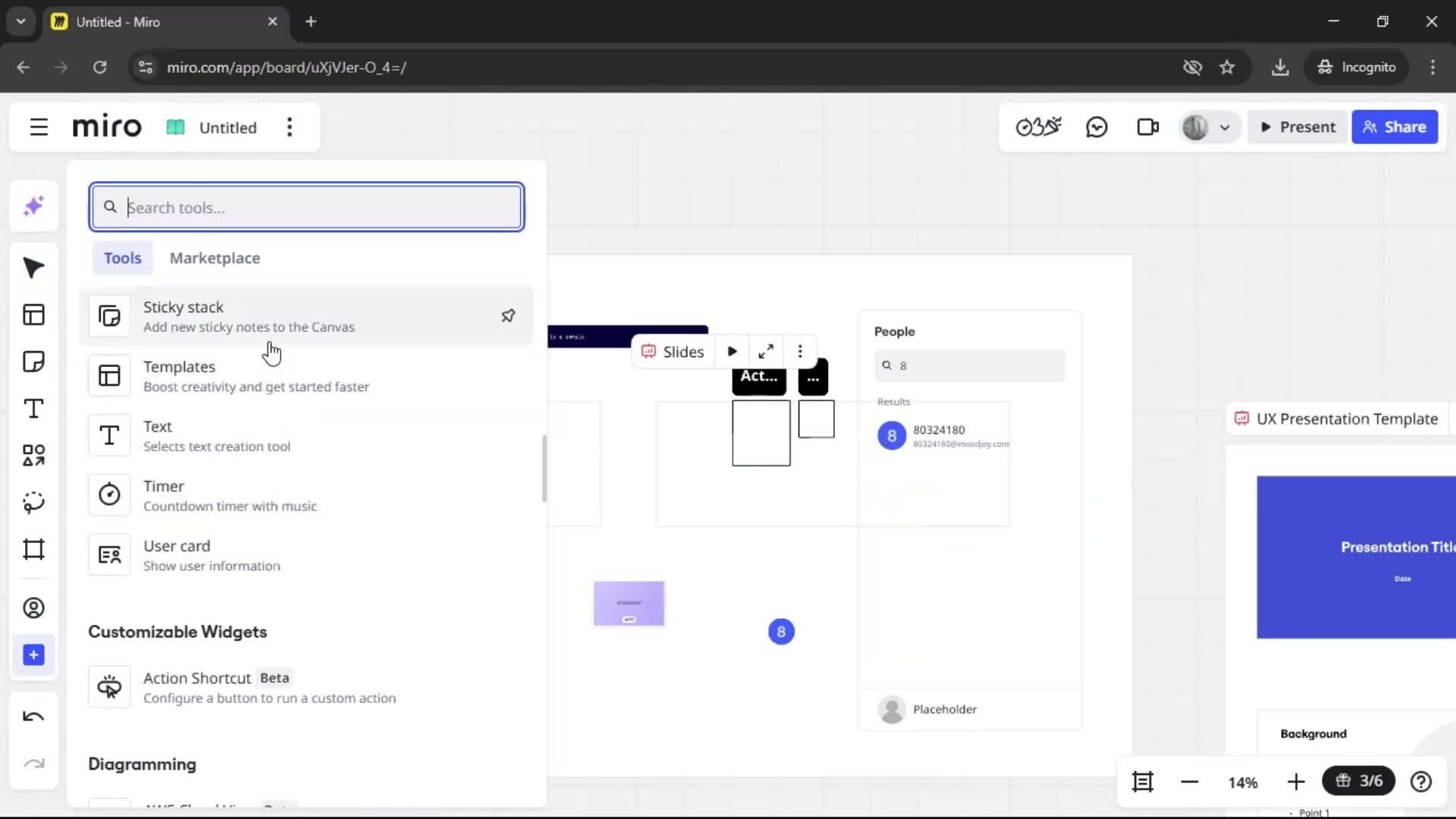Screen dimensions: 1456x819
Task: Click the tools panel scrollbar
Action: click(x=544, y=468)
